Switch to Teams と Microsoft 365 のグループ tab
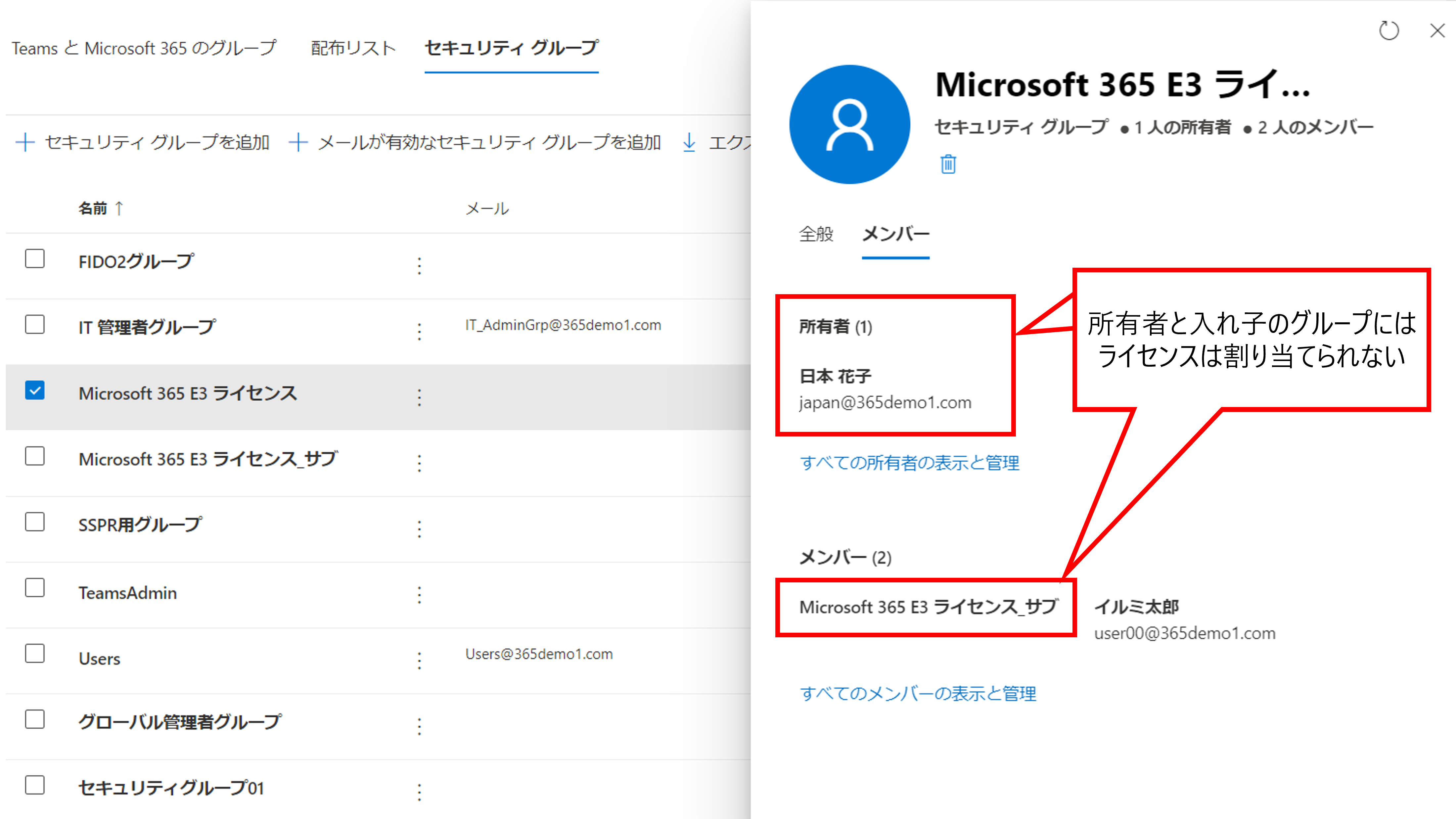The width and height of the screenshot is (1456, 819). coord(144,48)
